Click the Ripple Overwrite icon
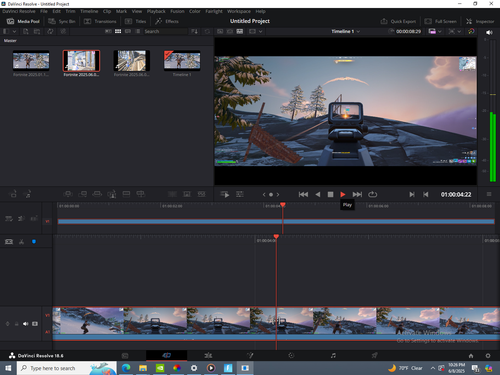This screenshot has width=500, height=375. click(97, 194)
